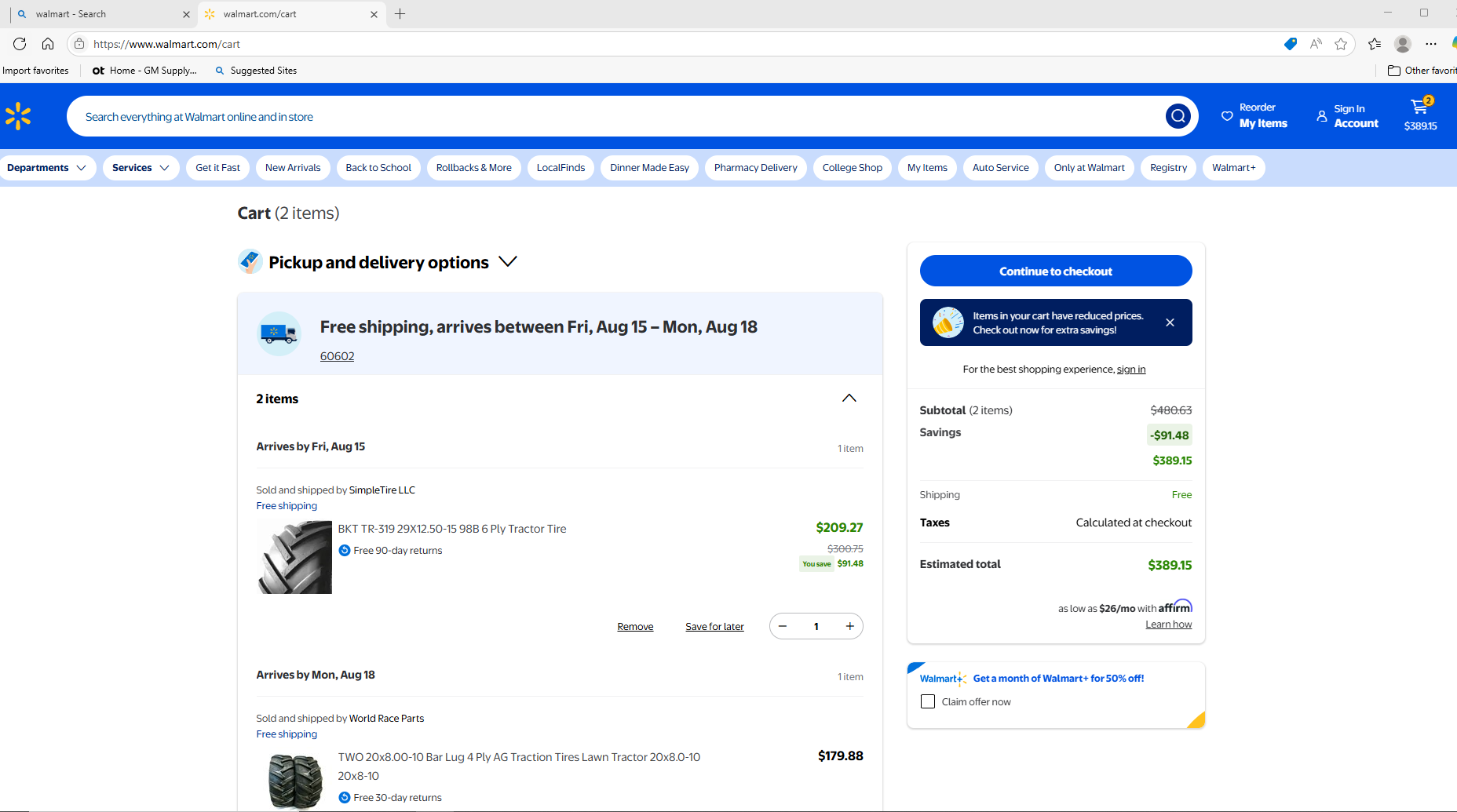Image resolution: width=1457 pixels, height=812 pixels.
Task: Select Pharmacy Delivery
Action: (x=756, y=168)
